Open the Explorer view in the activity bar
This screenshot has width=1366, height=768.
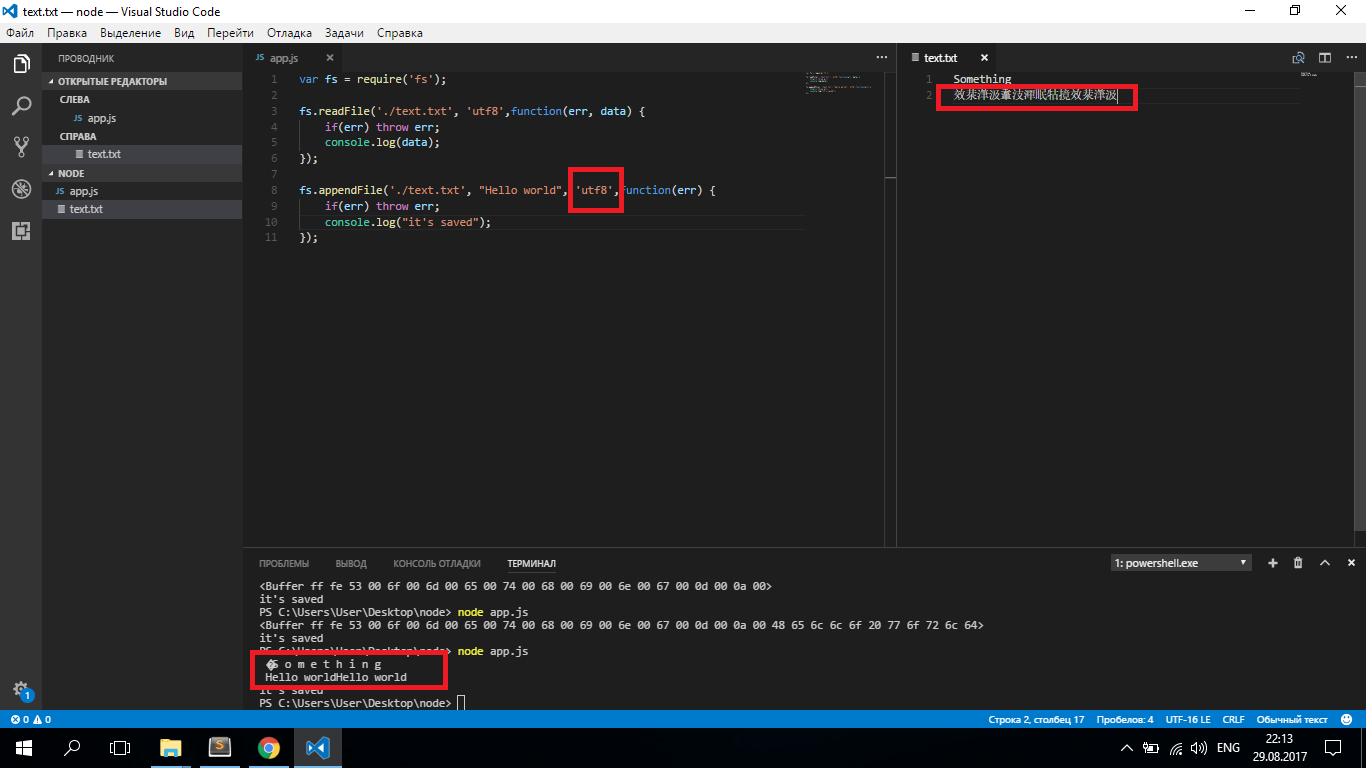21,64
